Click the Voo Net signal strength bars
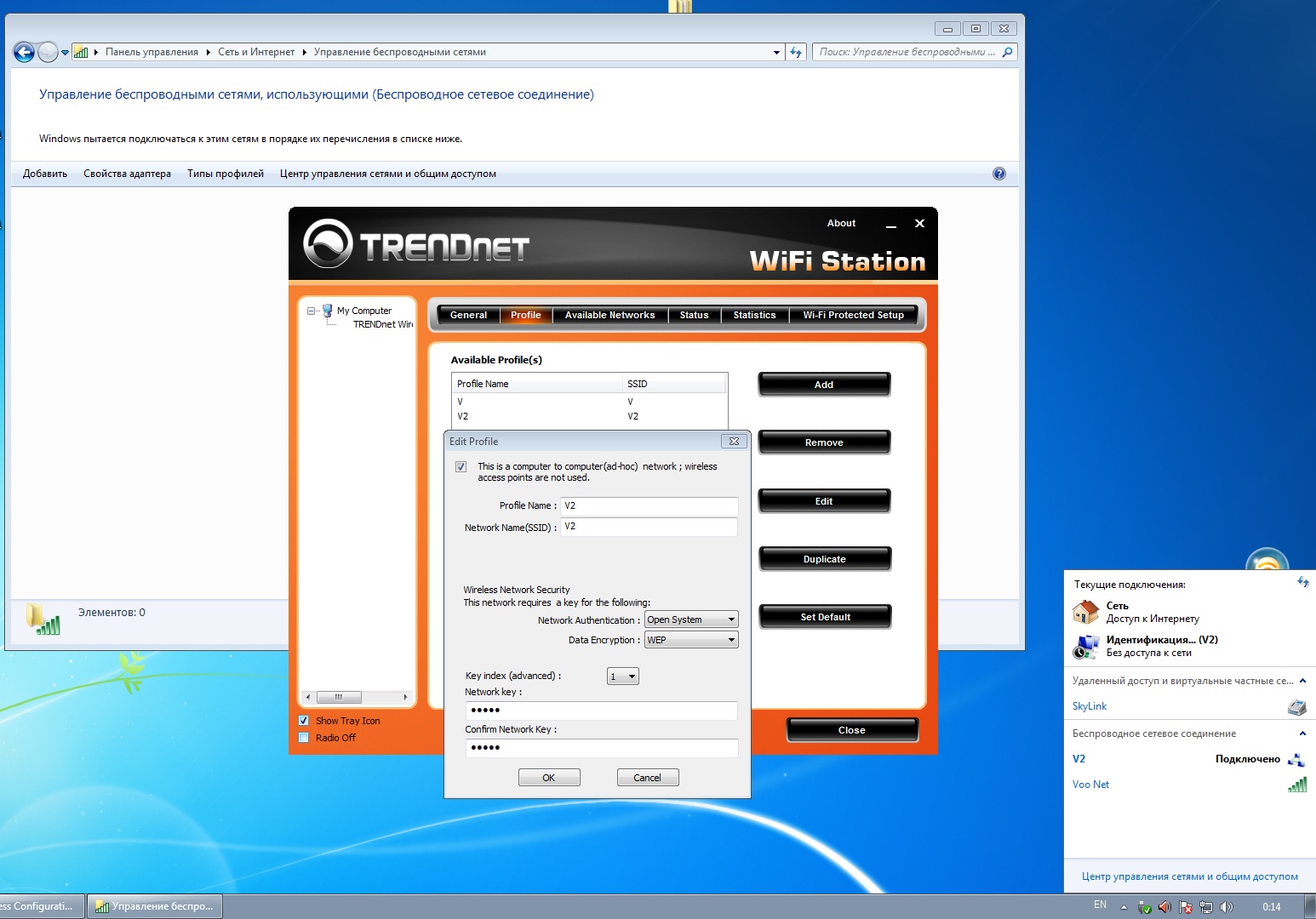1316x919 pixels. tap(1296, 785)
